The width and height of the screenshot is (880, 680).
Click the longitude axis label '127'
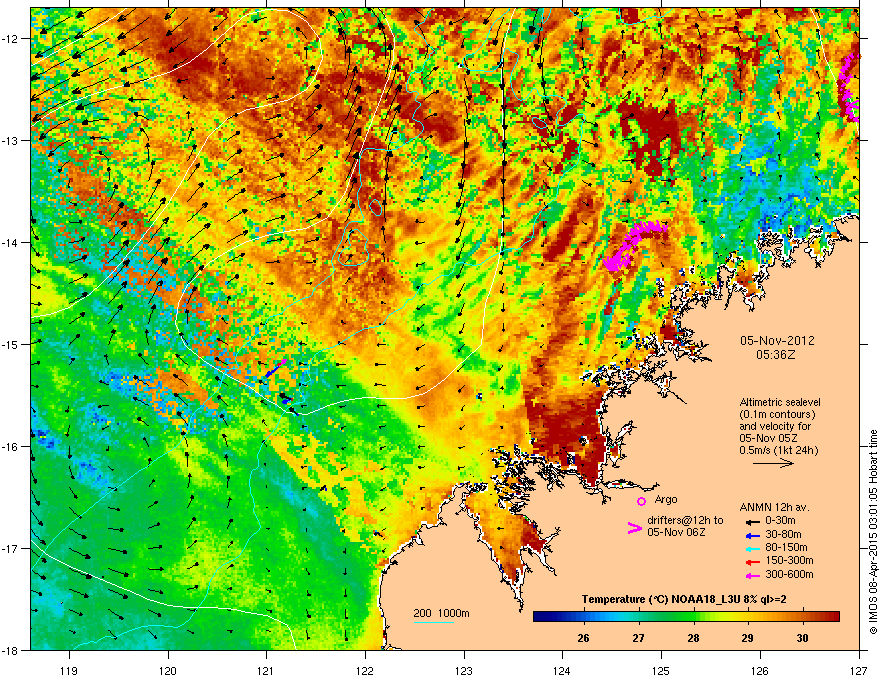(x=859, y=670)
